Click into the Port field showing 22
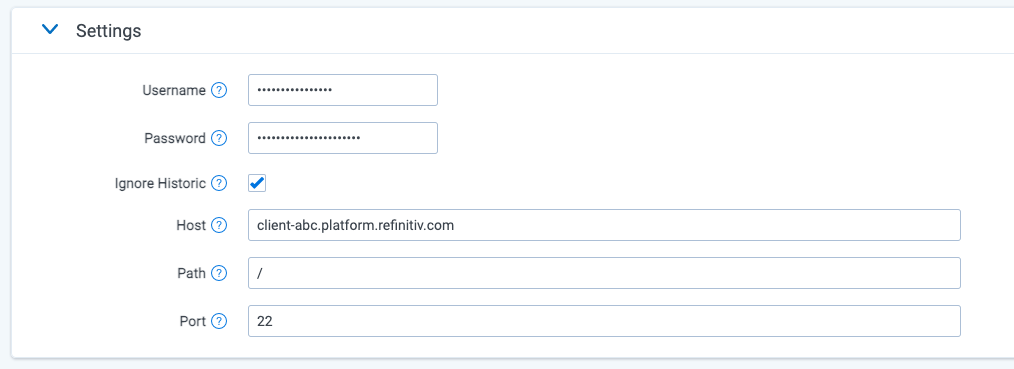The width and height of the screenshot is (1014, 369). pyautogui.click(x=604, y=321)
